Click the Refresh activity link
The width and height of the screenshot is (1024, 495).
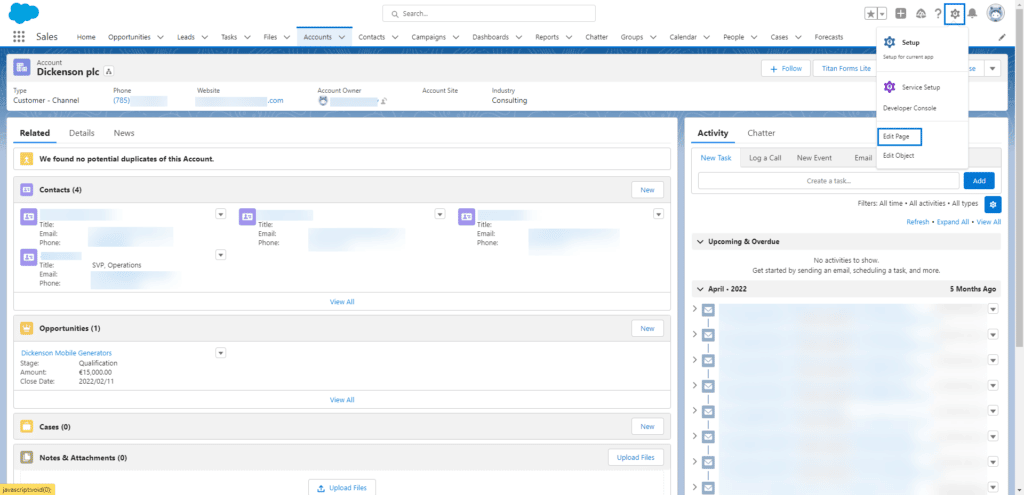918,222
